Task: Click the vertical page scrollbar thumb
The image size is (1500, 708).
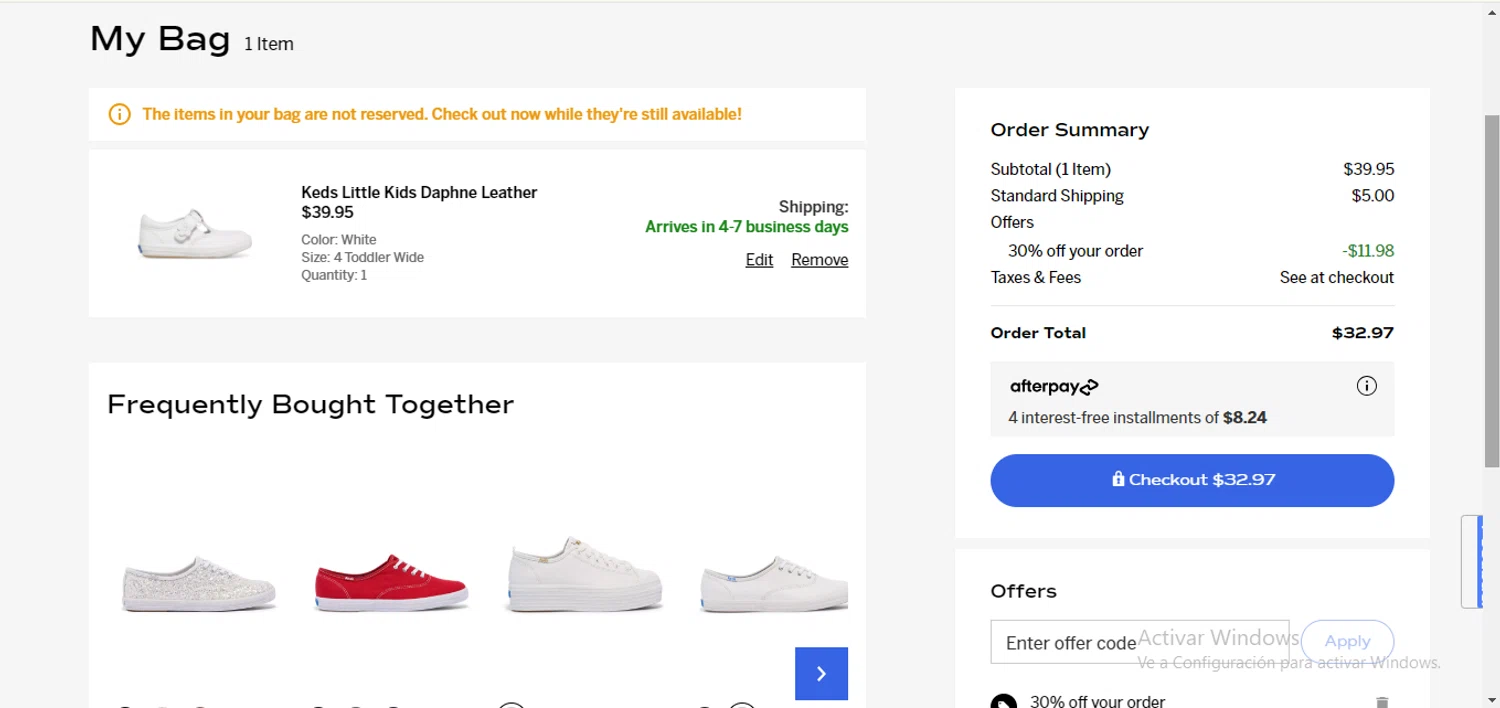Action: (1491, 290)
